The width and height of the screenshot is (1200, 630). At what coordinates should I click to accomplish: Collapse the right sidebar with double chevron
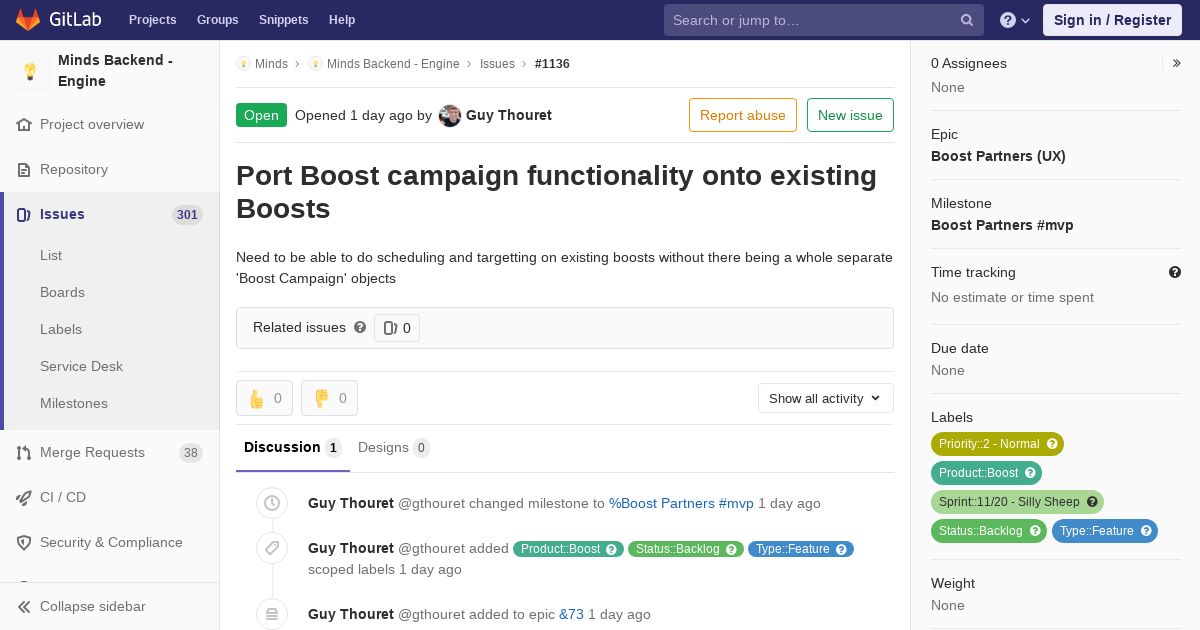pos(1177,63)
